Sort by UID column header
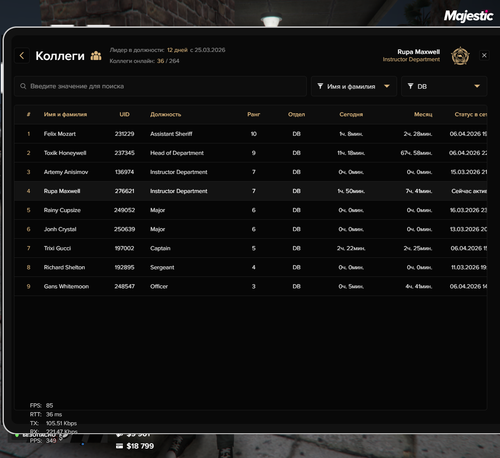 coord(124,115)
